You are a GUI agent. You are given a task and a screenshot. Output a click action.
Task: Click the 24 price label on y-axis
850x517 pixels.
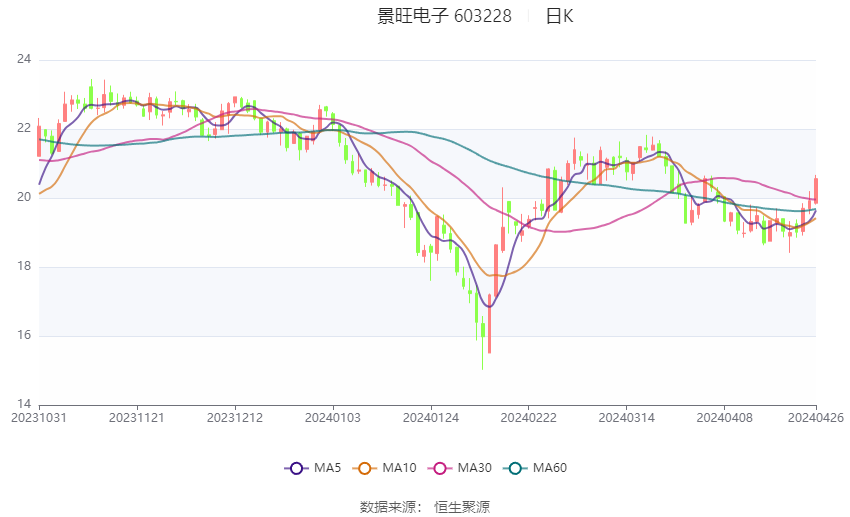(25, 60)
